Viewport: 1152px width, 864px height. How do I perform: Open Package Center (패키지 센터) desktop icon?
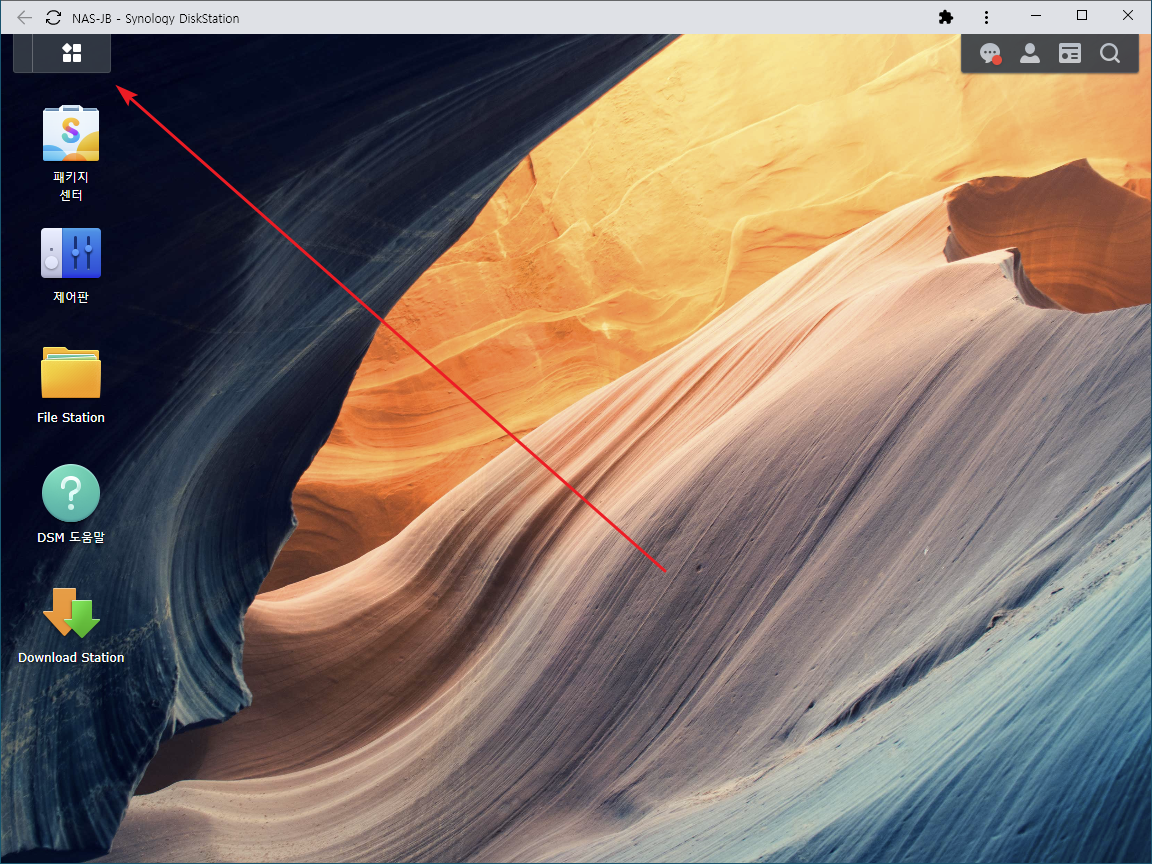click(71, 133)
